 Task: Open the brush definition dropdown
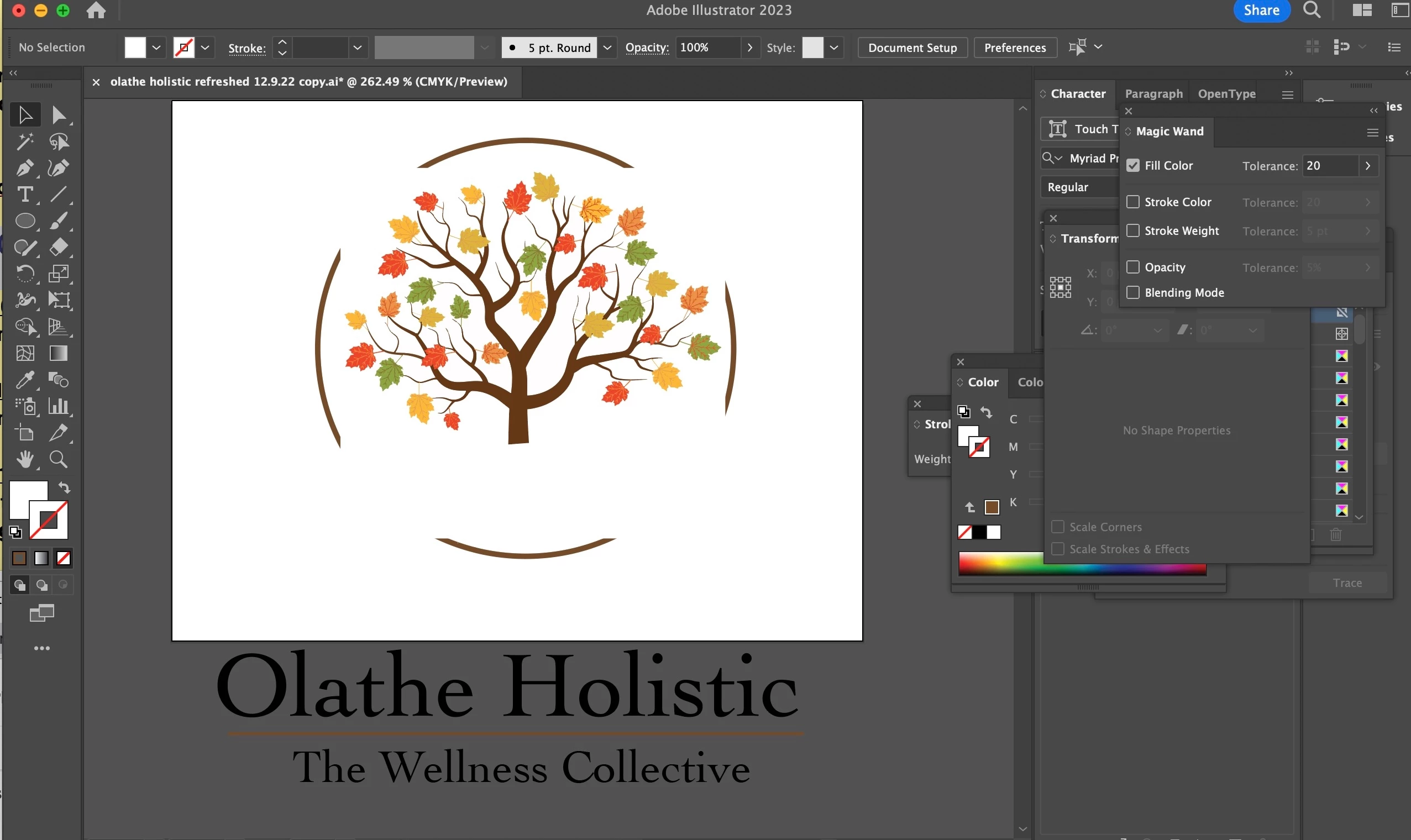[x=607, y=48]
